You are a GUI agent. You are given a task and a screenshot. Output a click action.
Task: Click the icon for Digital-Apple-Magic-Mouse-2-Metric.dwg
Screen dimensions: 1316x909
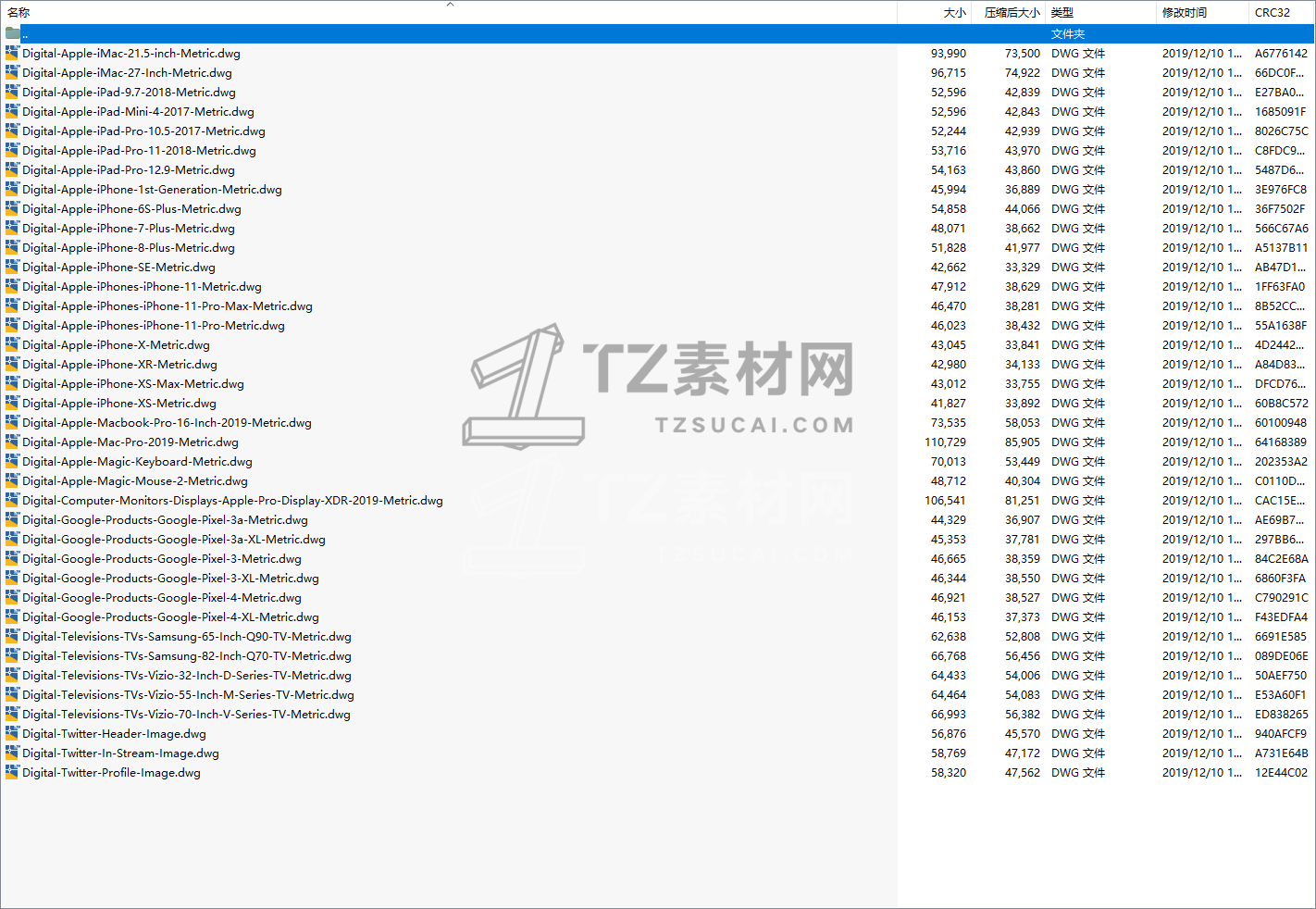pos(12,481)
